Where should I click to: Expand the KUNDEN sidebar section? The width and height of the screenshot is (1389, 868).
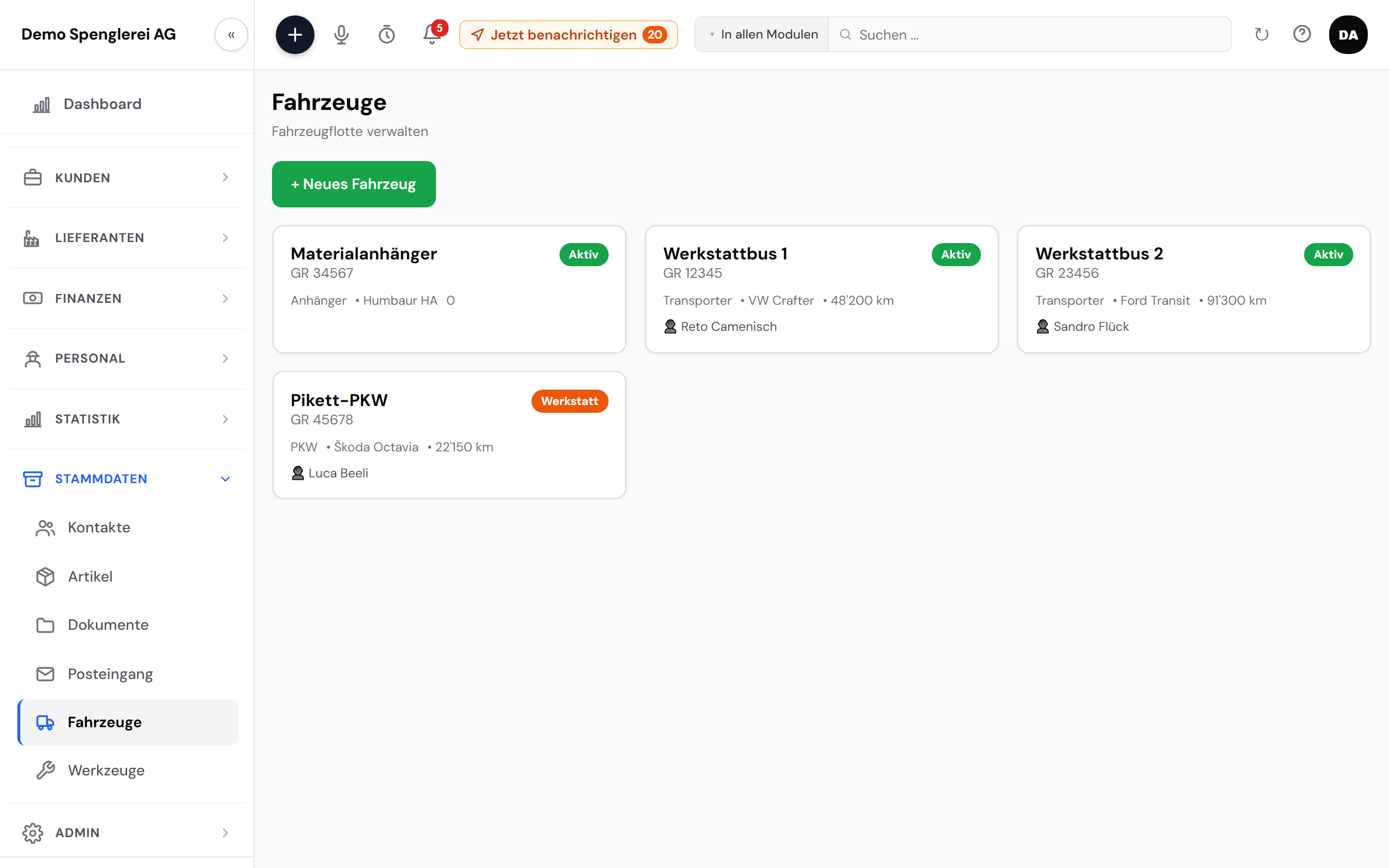tap(127, 177)
